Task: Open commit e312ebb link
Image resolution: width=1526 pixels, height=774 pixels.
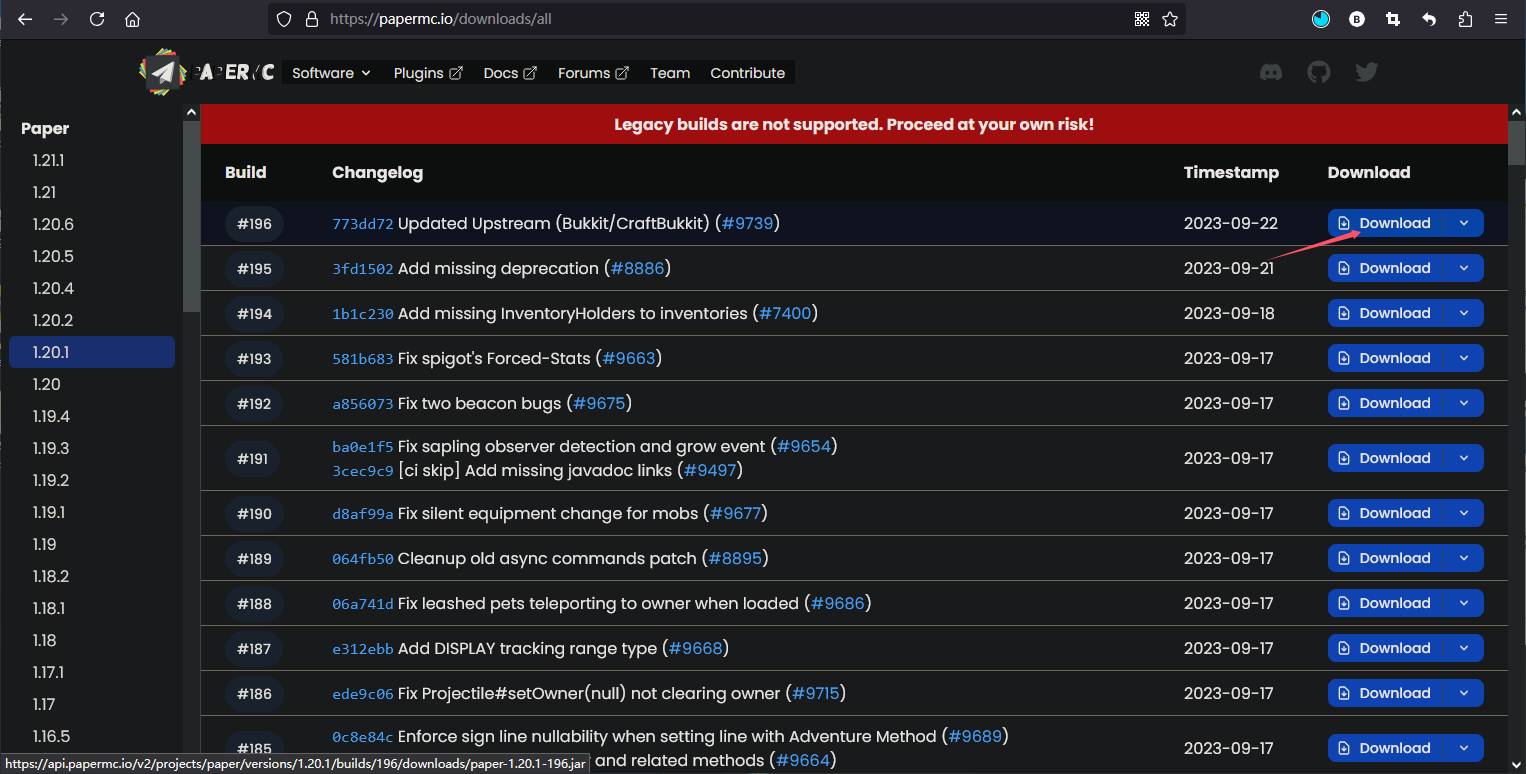Action: click(363, 649)
